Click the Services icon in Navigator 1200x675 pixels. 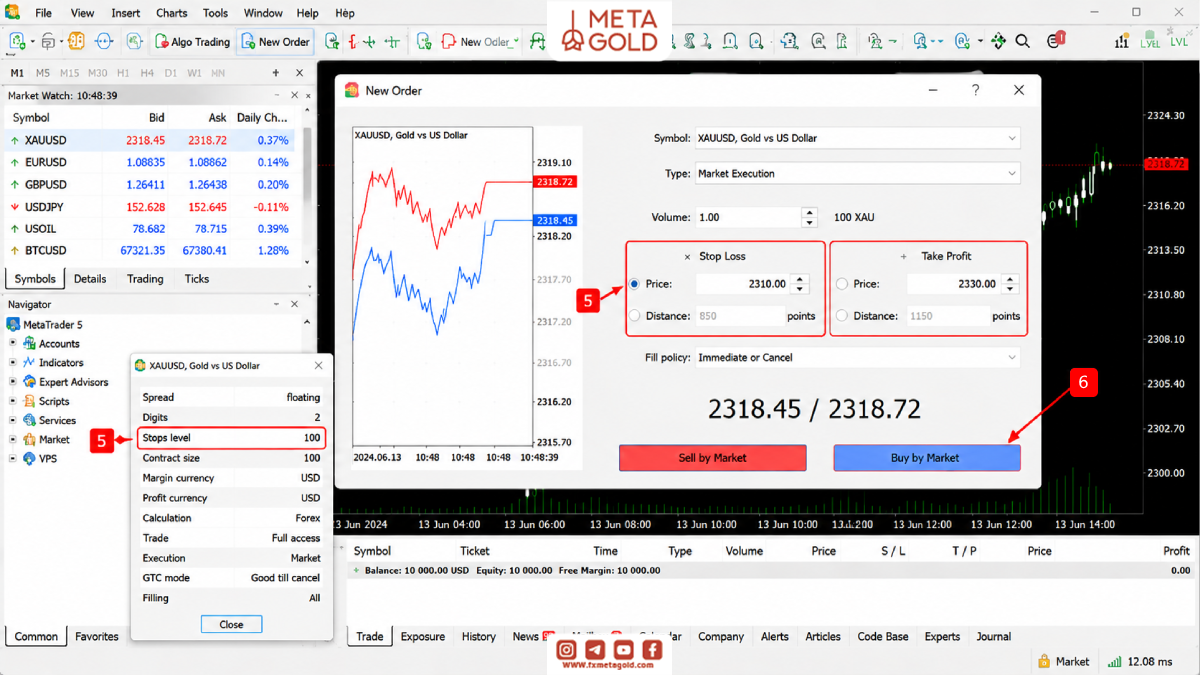tap(29, 420)
